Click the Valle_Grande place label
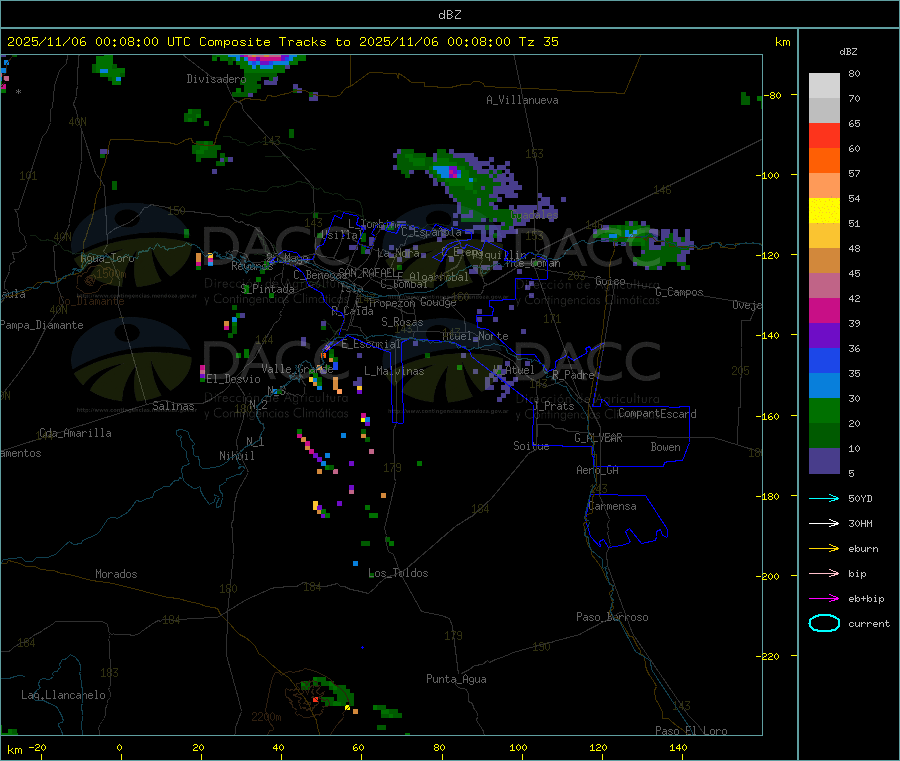 [297, 369]
